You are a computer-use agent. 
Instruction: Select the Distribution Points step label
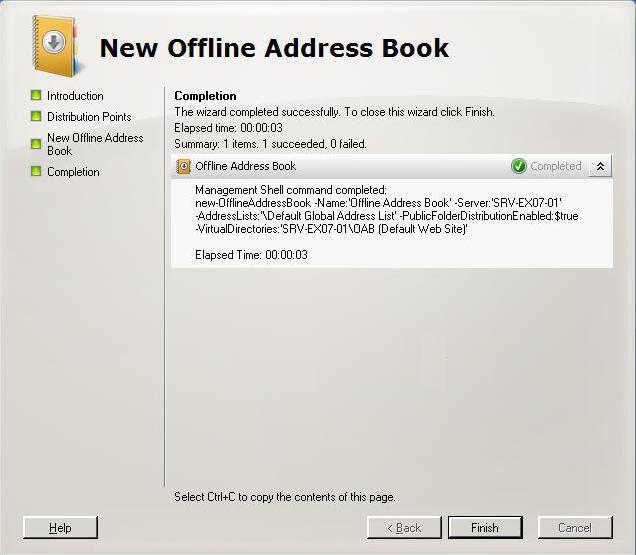[89, 117]
